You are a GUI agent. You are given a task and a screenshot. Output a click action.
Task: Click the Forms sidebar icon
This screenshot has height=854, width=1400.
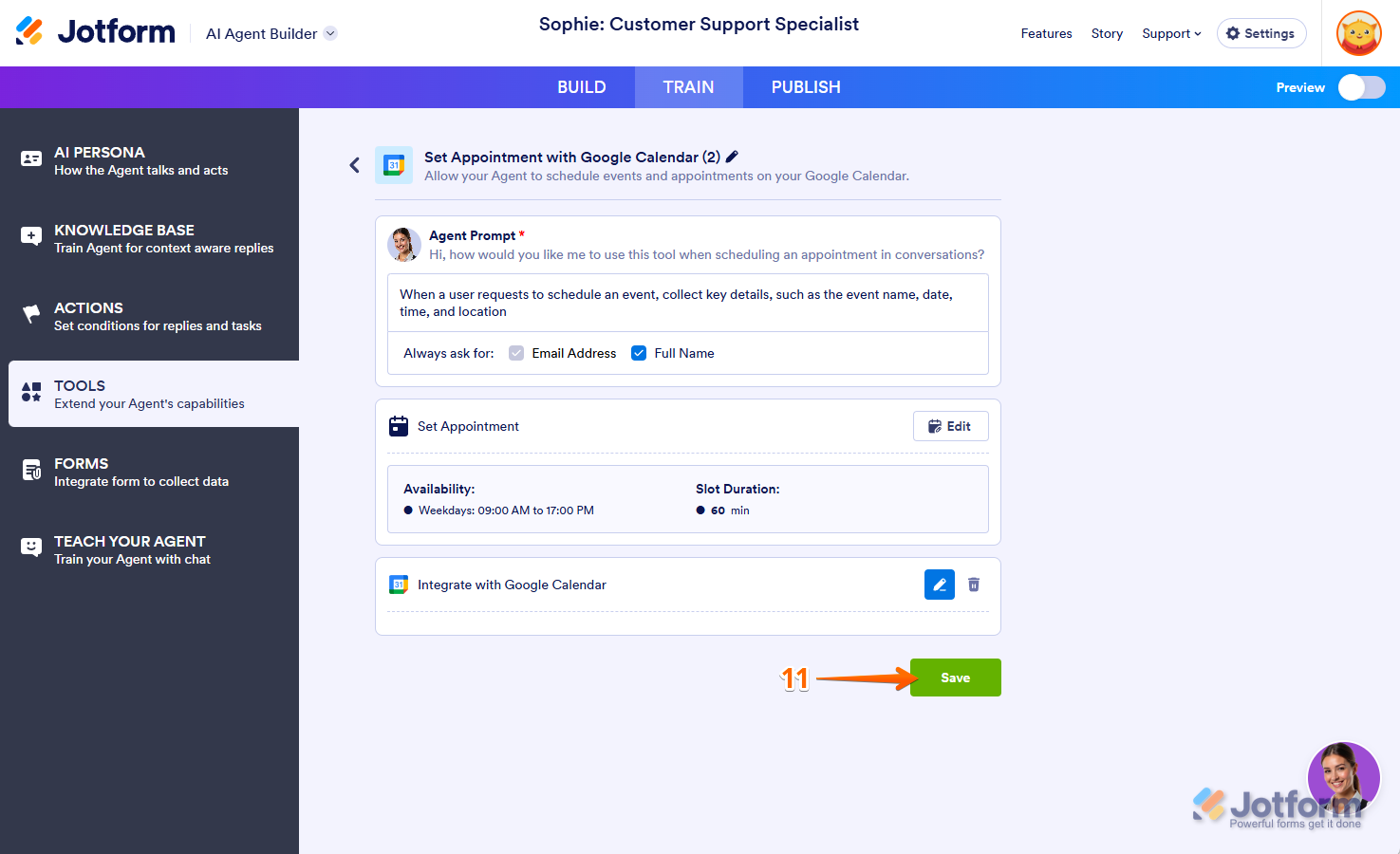click(x=31, y=470)
